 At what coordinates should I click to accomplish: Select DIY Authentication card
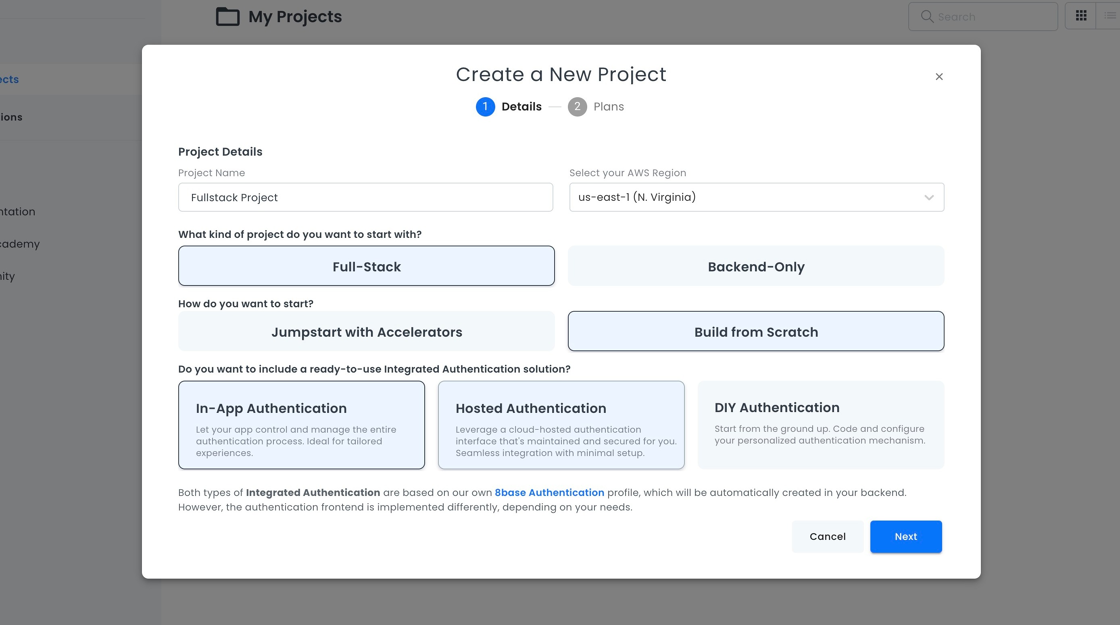[x=820, y=425]
